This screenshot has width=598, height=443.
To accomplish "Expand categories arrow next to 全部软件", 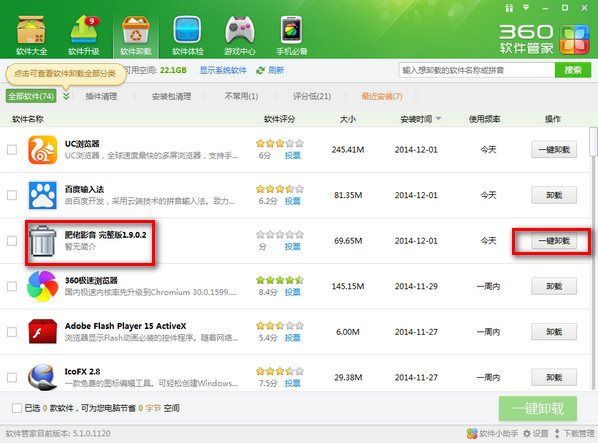I will click(66, 96).
